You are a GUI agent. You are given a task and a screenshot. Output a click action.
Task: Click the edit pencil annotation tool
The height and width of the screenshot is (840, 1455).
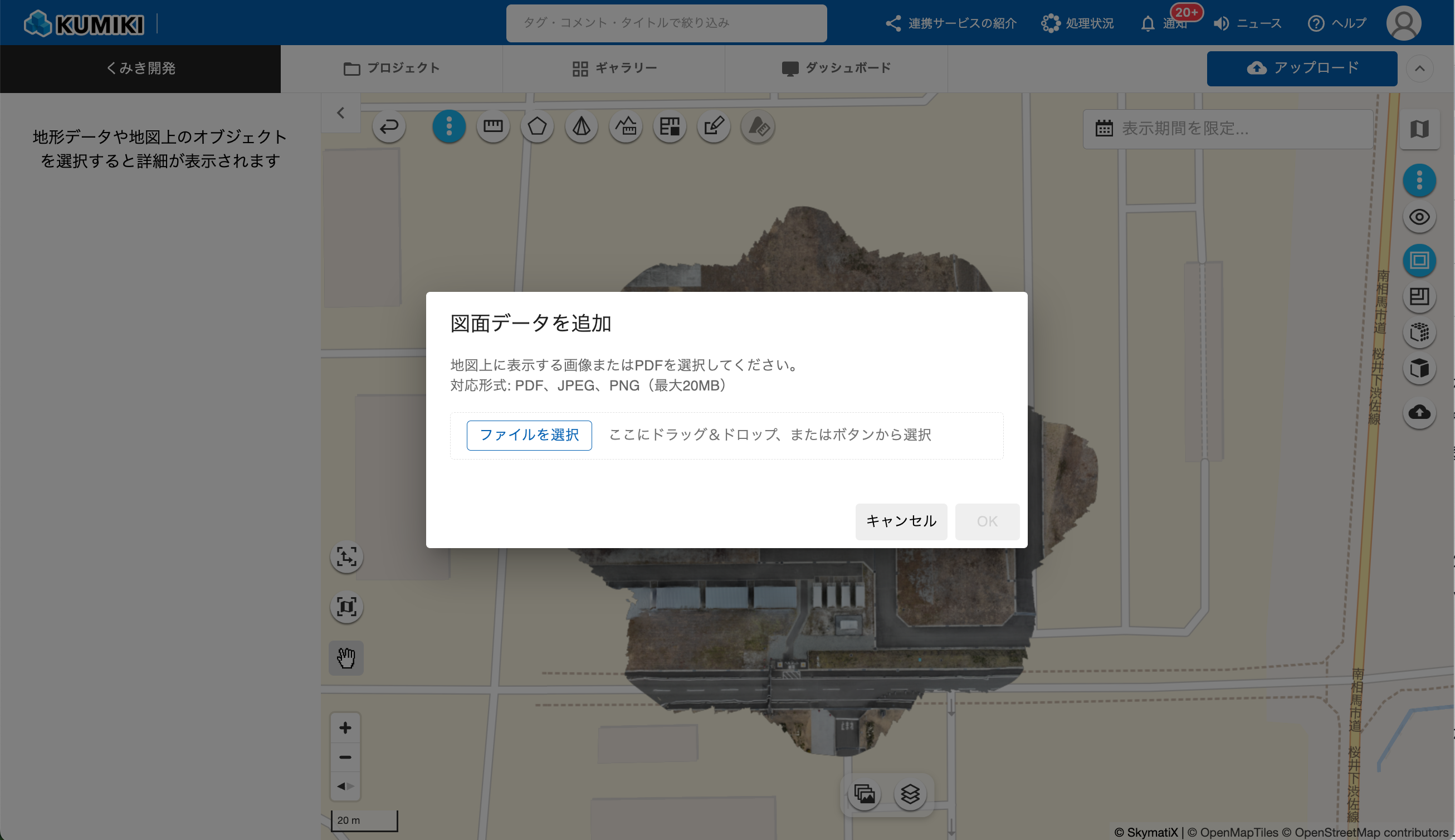pyautogui.click(x=714, y=126)
